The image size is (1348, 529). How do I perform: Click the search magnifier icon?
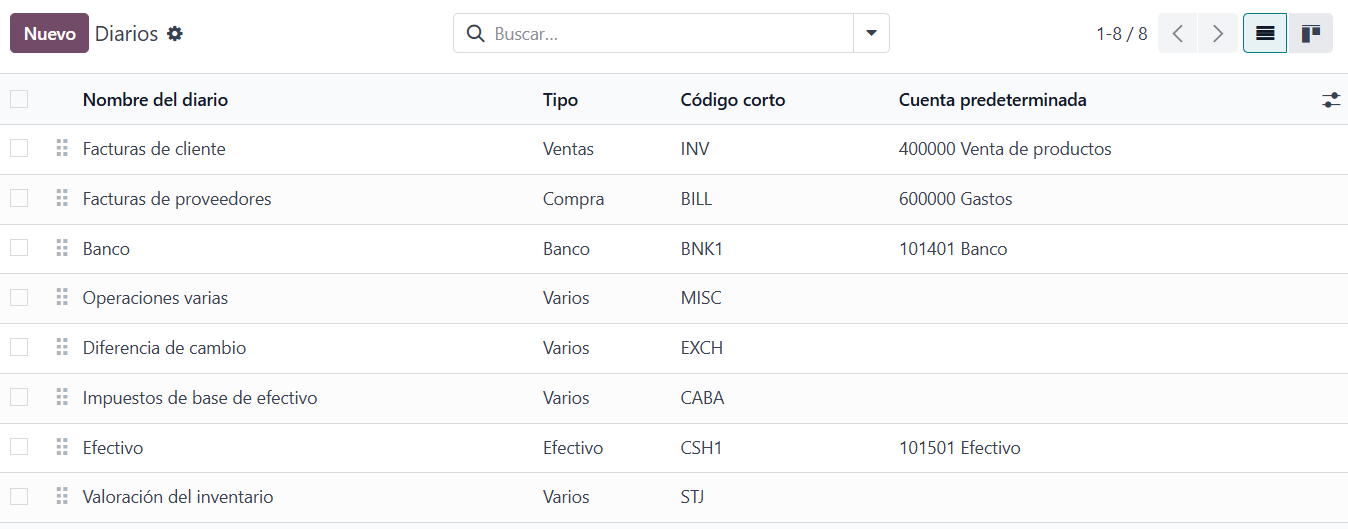[x=475, y=33]
